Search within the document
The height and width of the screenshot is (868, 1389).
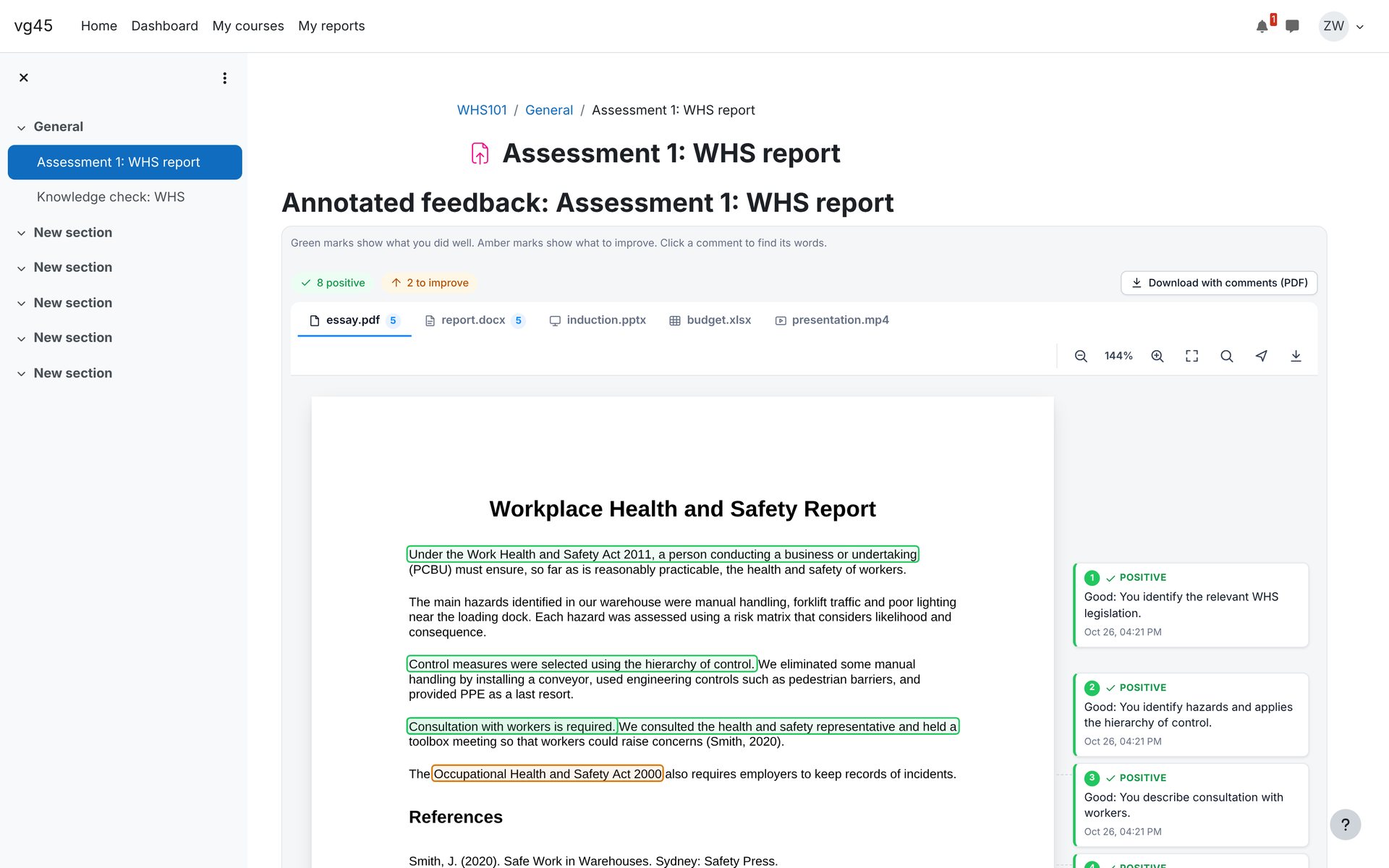pyautogui.click(x=1227, y=356)
